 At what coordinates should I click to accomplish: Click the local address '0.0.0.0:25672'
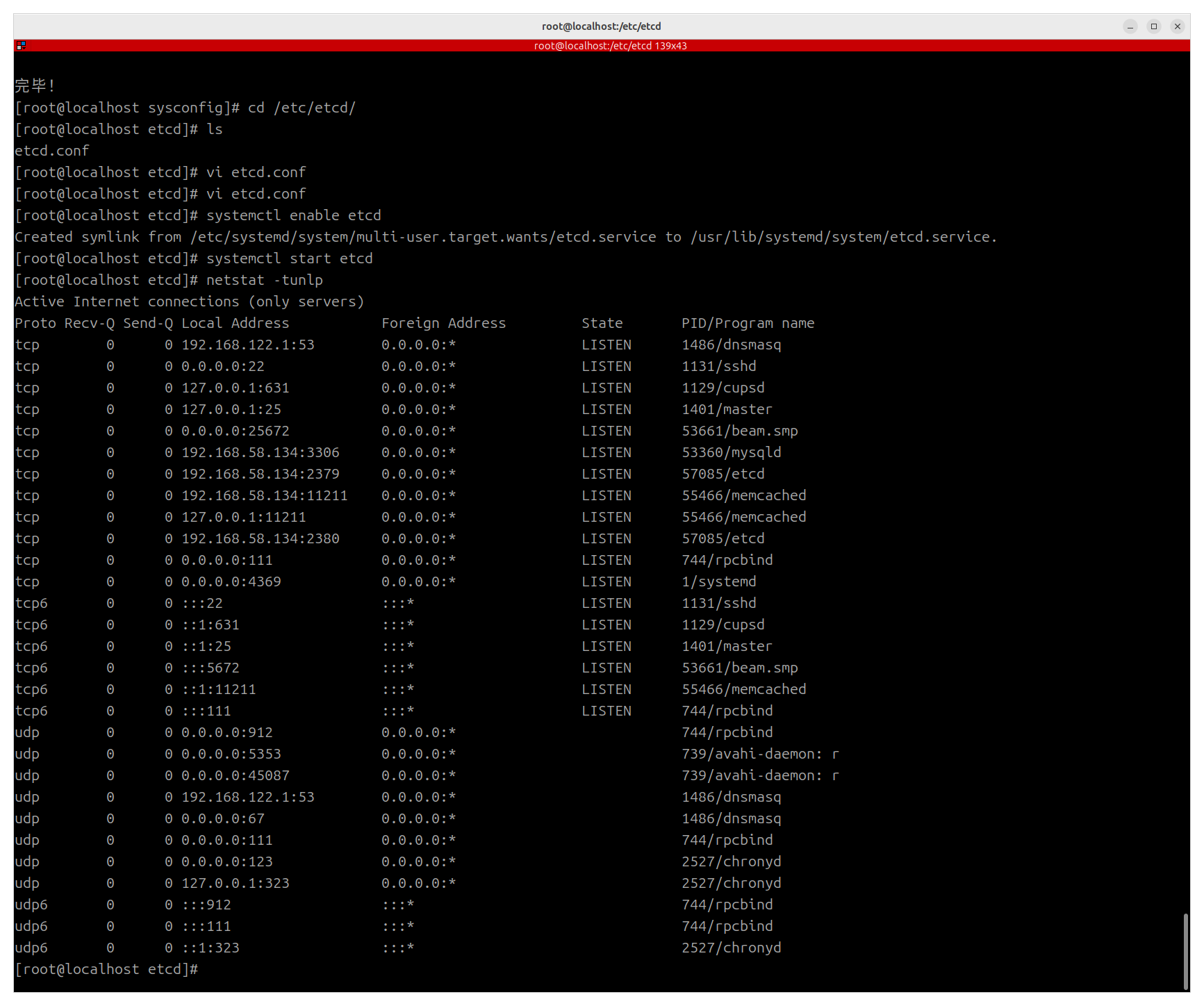[x=236, y=431]
